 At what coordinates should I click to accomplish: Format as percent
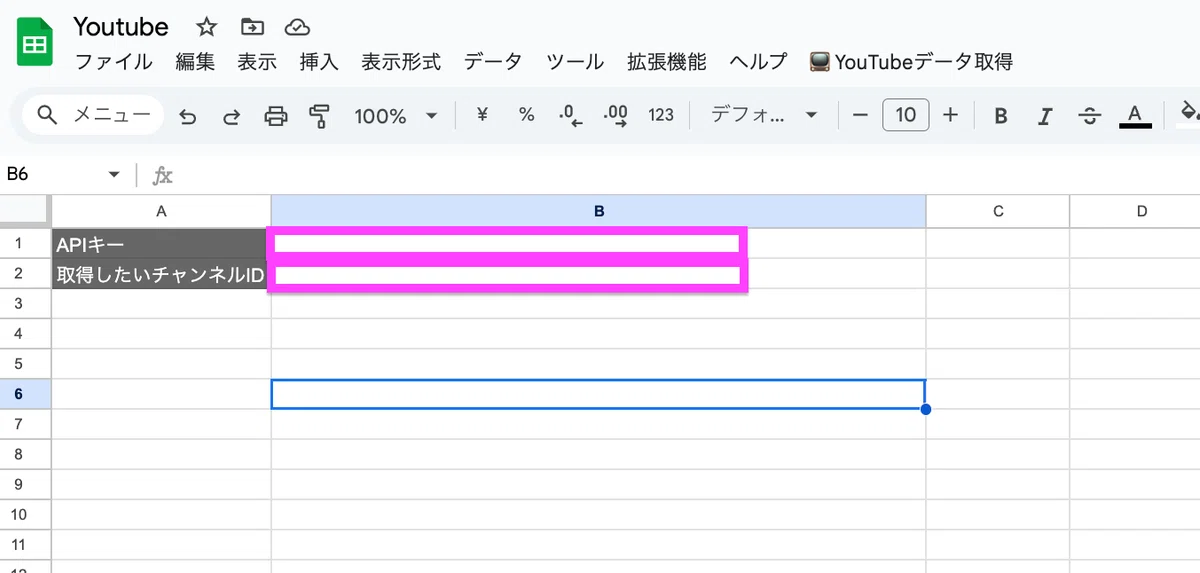(526, 115)
